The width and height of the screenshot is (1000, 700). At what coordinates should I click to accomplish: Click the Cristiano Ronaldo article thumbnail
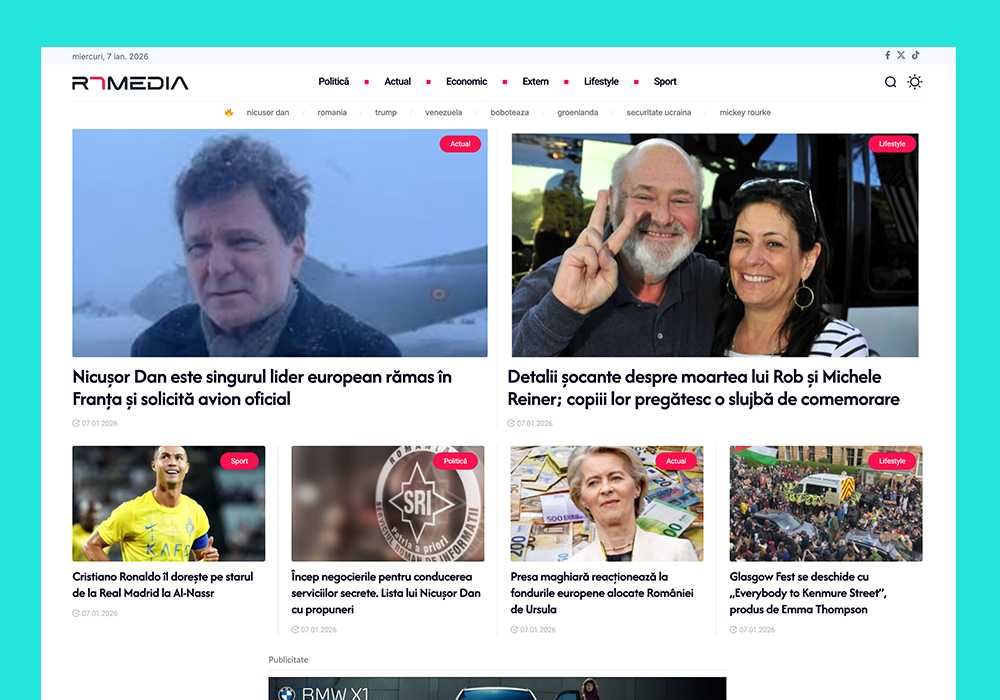(168, 504)
